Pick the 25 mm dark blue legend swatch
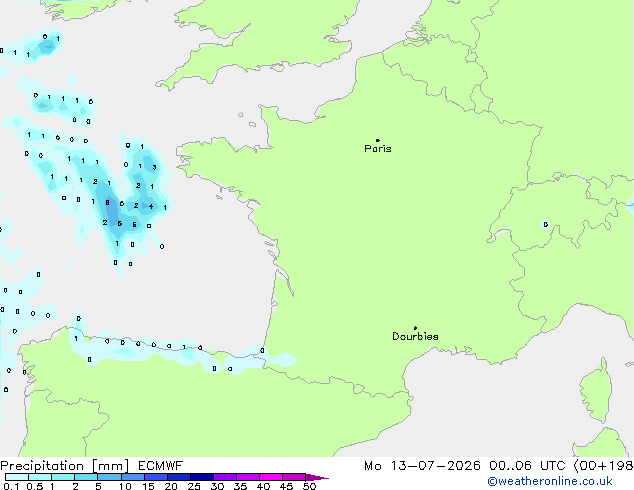The height and width of the screenshot is (490, 634). coord(201,477)
